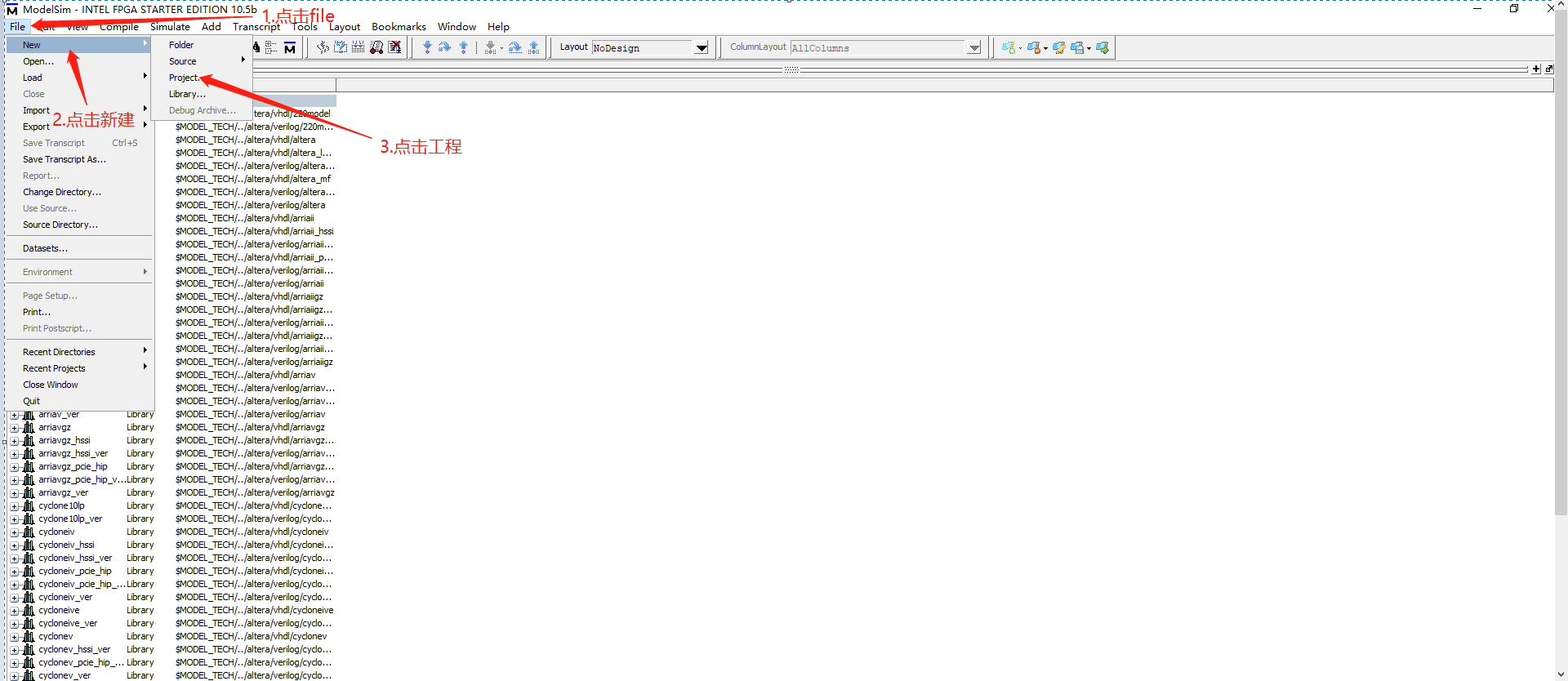Select Close Window in File menu
Image resolution: width=1568 pixels, height=681 pixels.
click(x=79, y=385)
